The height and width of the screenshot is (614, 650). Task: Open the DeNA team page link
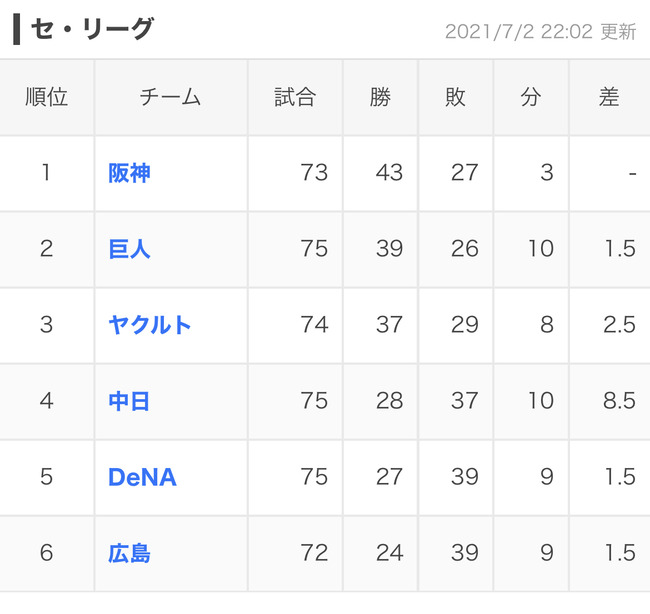[x=142, y=477]
